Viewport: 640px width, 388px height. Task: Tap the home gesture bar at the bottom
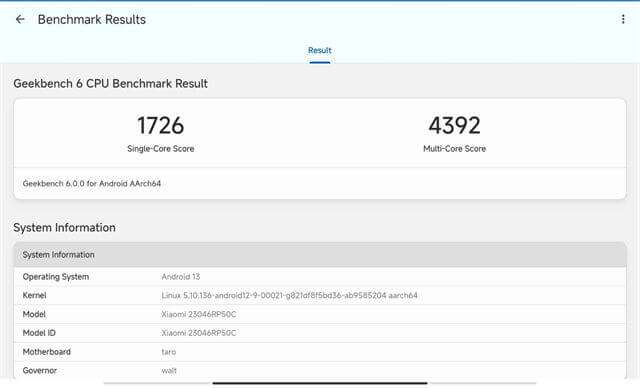(320, 383)
